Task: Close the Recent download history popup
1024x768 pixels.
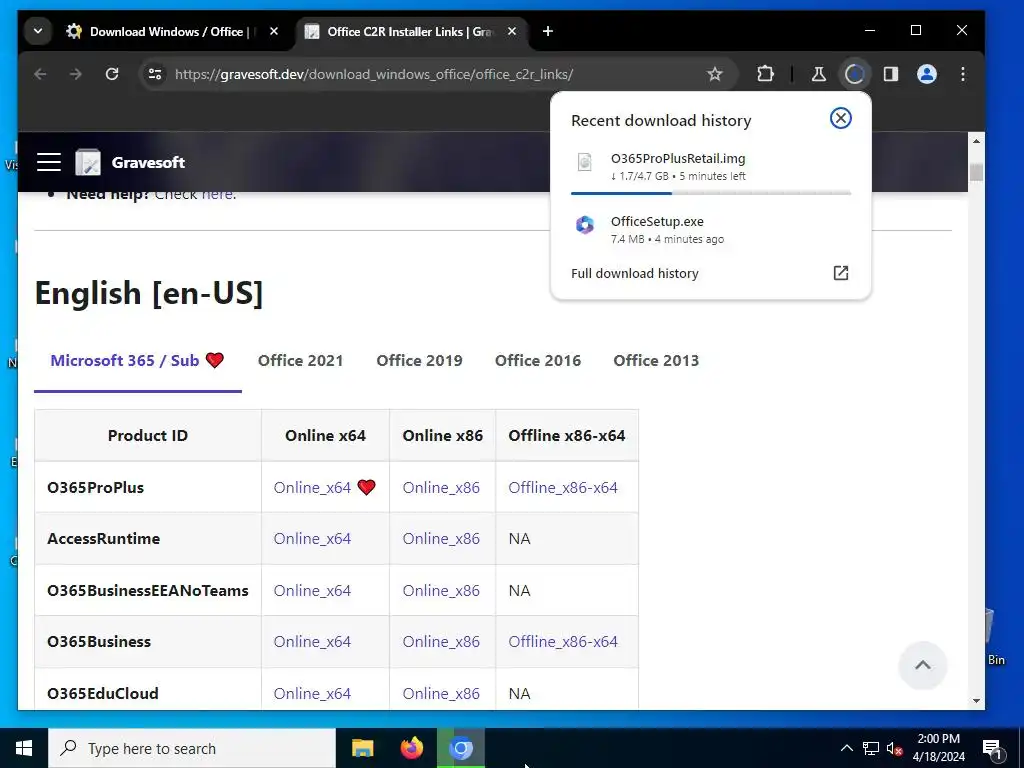Action: coord(840,118)
